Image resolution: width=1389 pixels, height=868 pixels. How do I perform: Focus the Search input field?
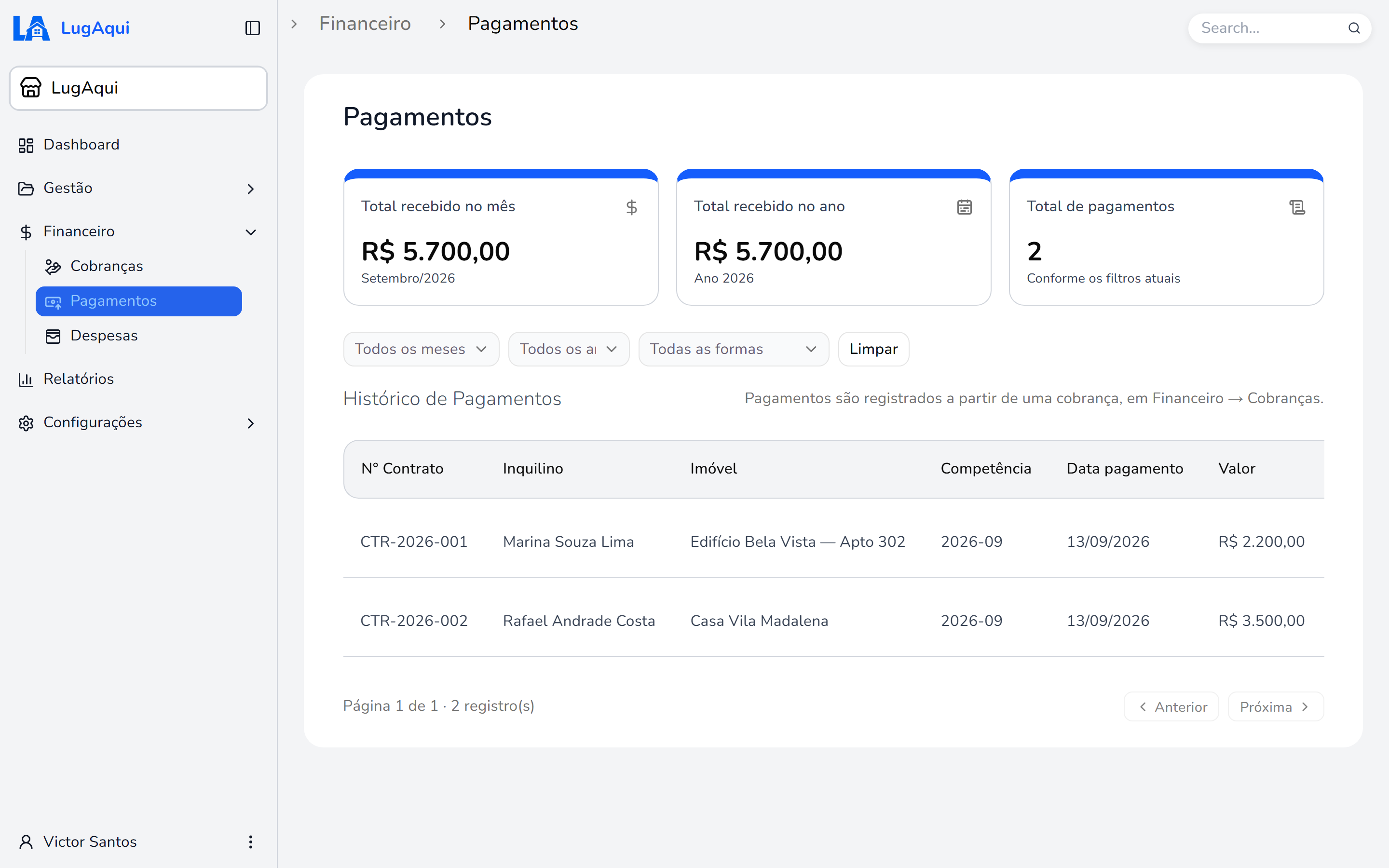pyautogui.click(x=1280, y=28)
